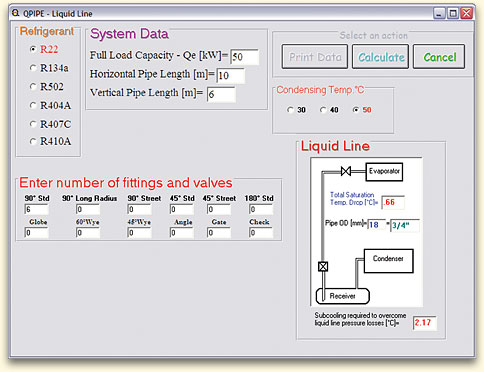Image resolution: width=484 pixels, height=372 pixels.
Task: Click the Evaporator box in diagram
Action: pyautogui.click(x=384, y=172)
